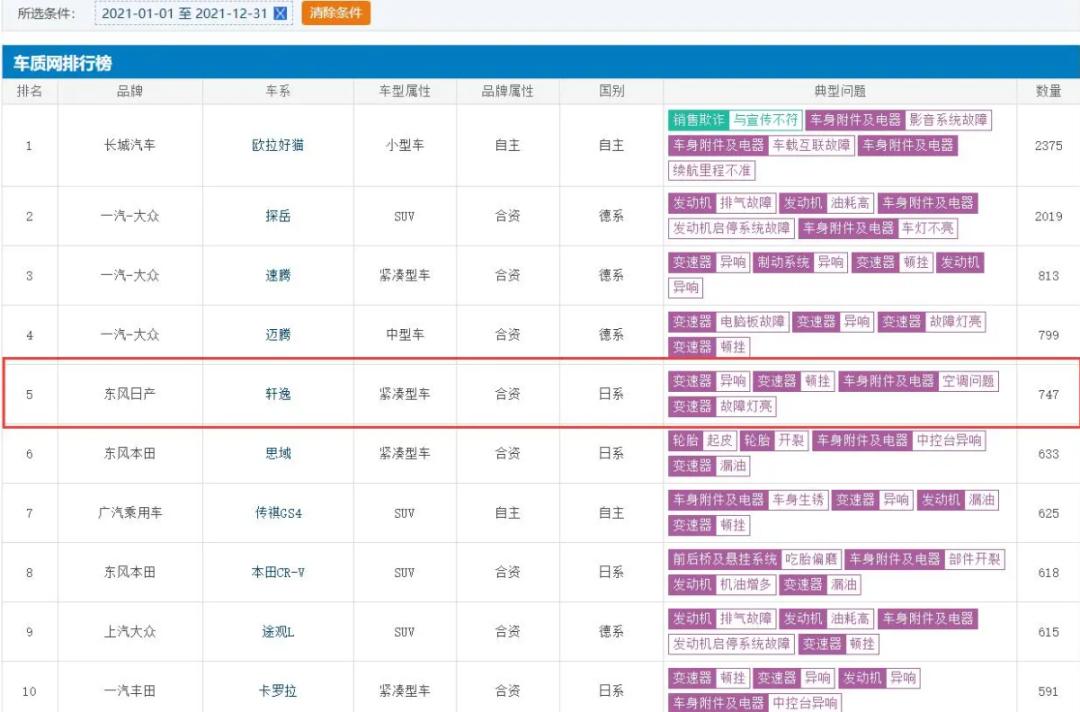Select the 思域 series
The image size is (1080, 712).
(277, 453)
